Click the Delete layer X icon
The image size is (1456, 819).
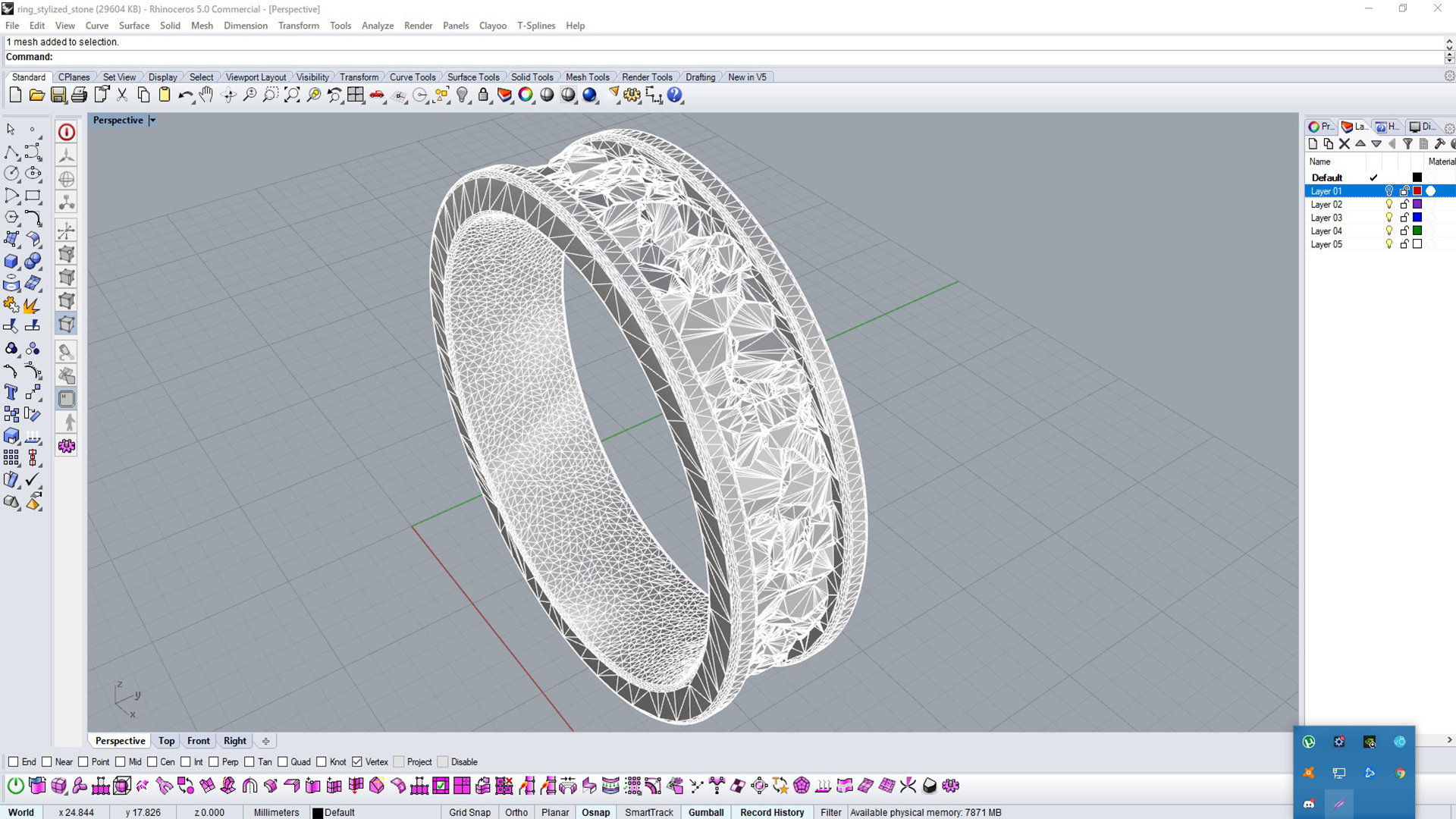(x=1344, y=144)
